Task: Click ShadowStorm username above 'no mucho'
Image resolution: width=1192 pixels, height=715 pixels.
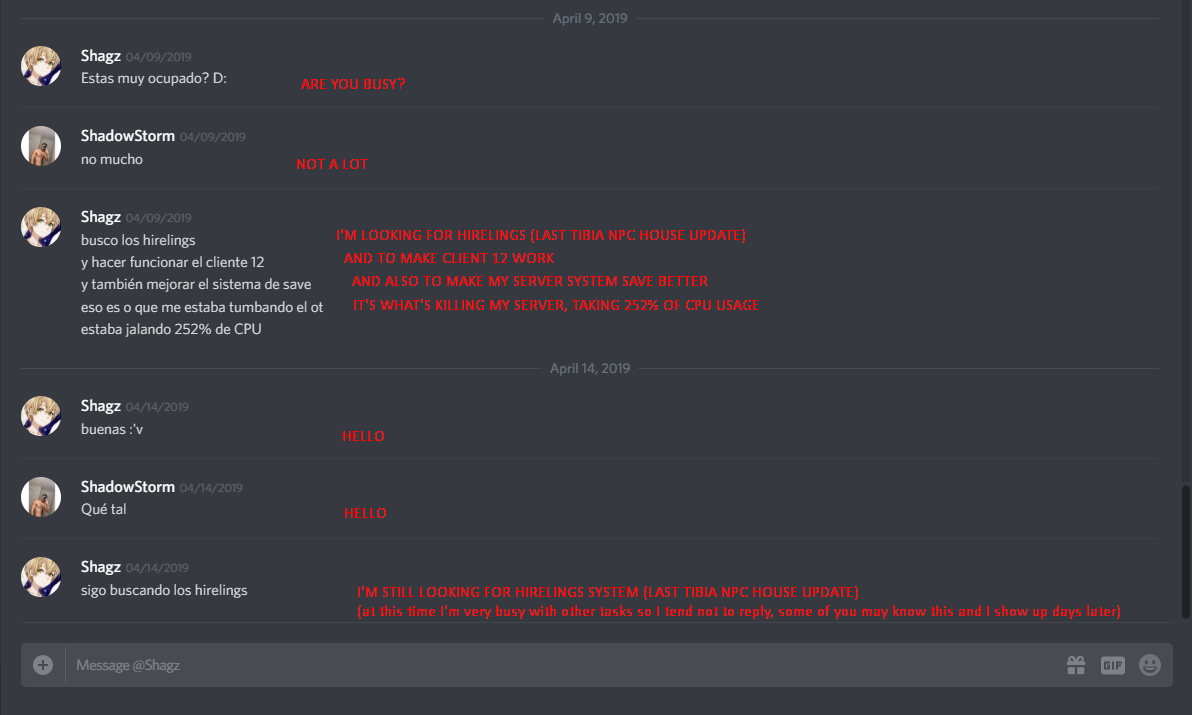Action: [x=128, y=136]
